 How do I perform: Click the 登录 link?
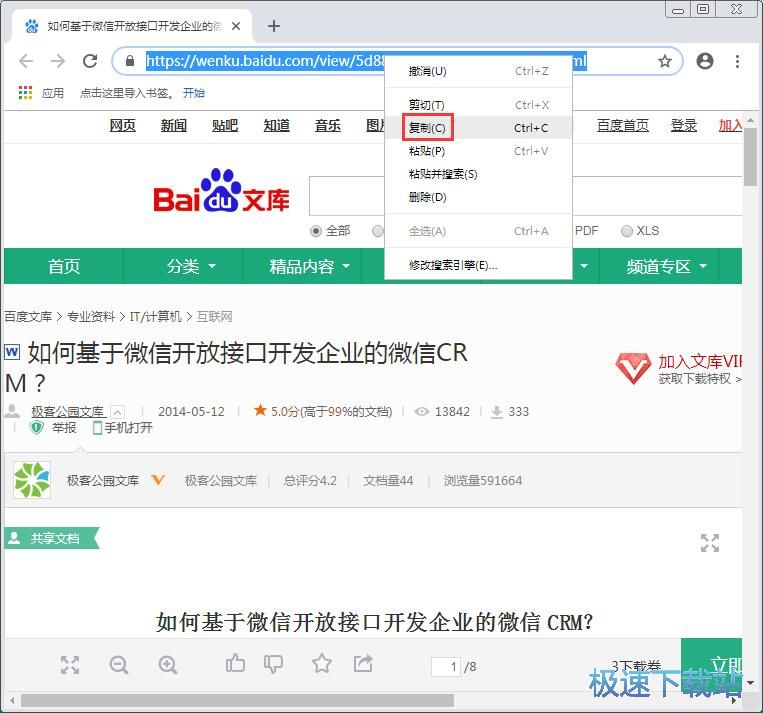(684, 126)
